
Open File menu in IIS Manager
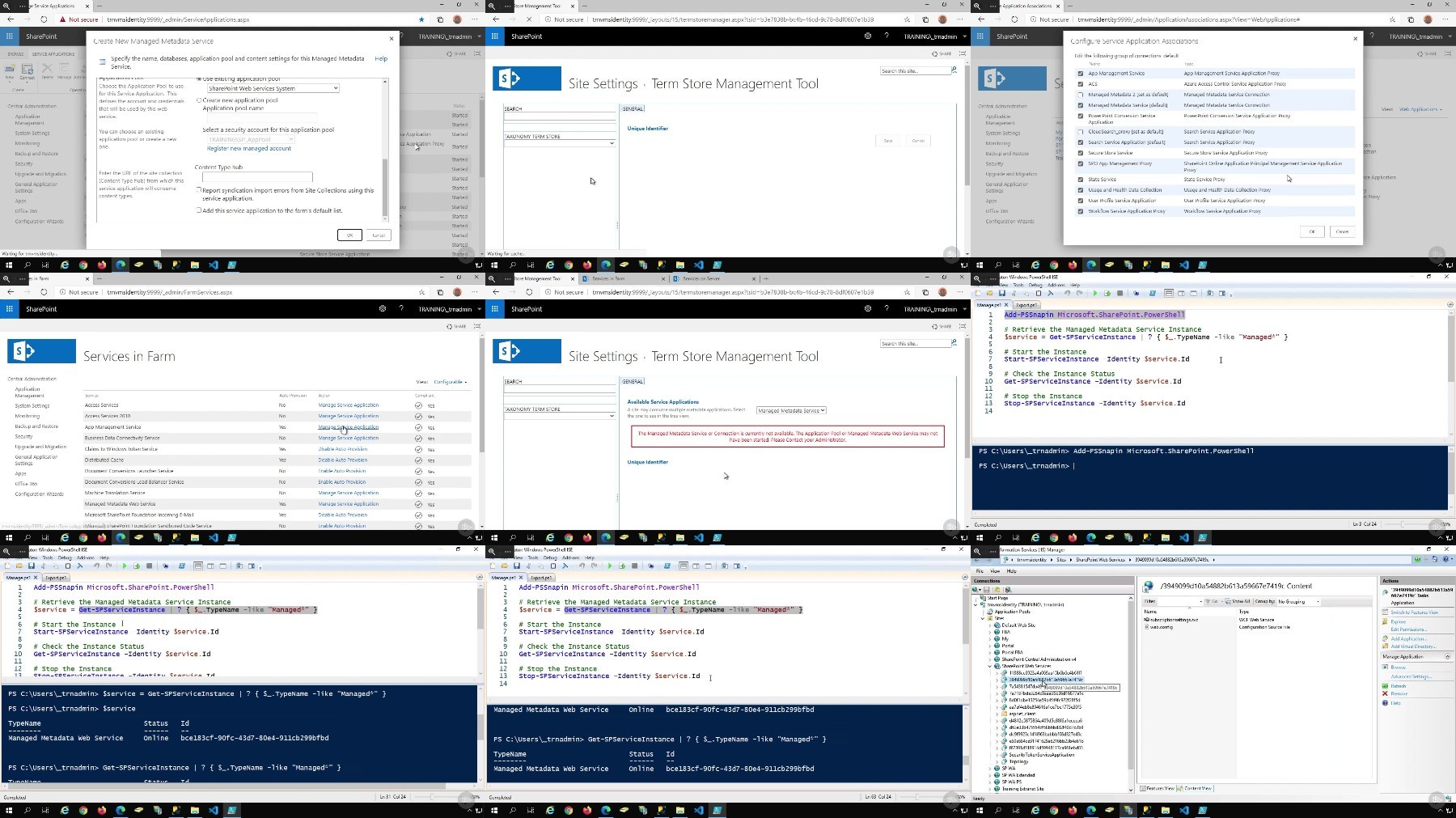(980, 570)
